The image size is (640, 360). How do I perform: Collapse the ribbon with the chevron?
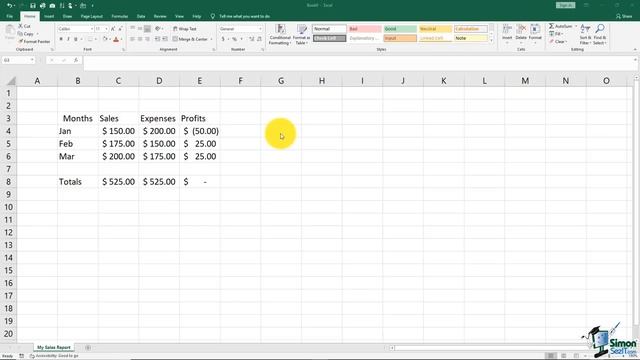(635, 50)
